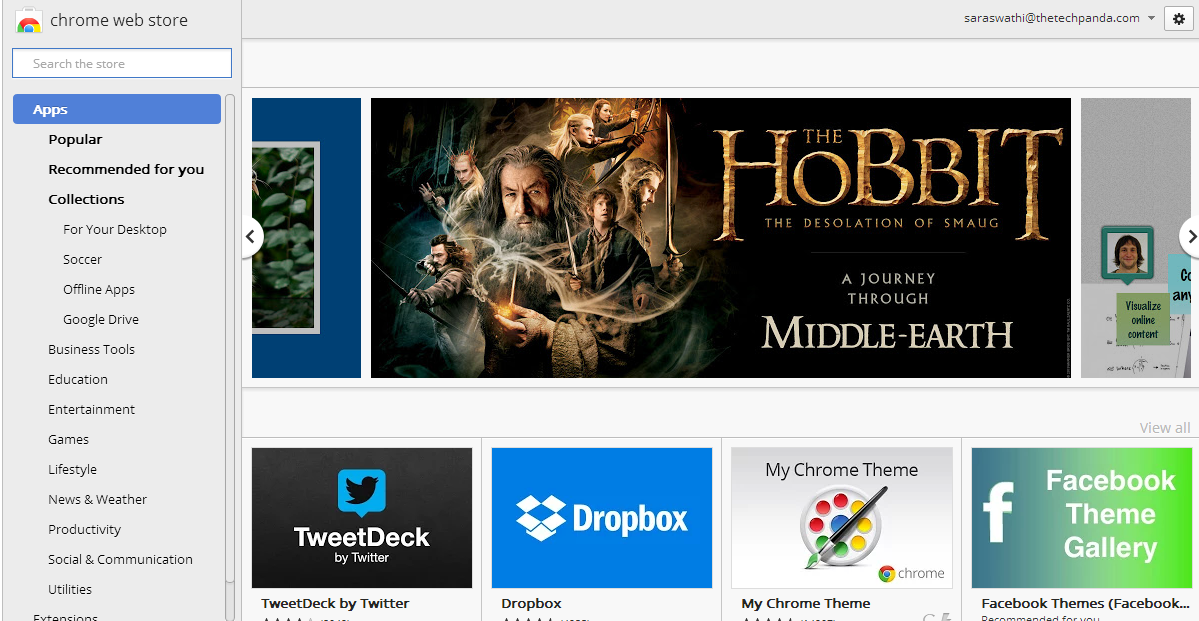1199x621 pixels.
Task: Browse the Utilities category
Action: coord(70,589)
